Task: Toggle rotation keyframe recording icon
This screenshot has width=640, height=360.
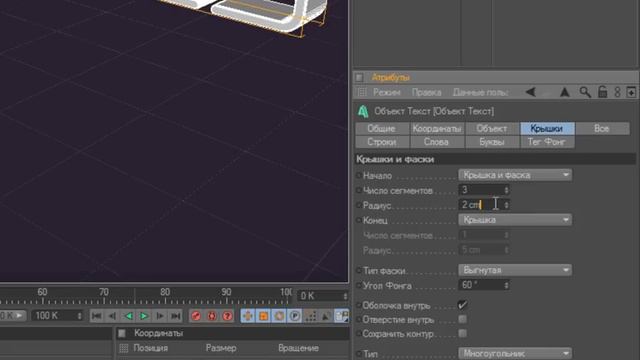Action: (x=279, y=316)
